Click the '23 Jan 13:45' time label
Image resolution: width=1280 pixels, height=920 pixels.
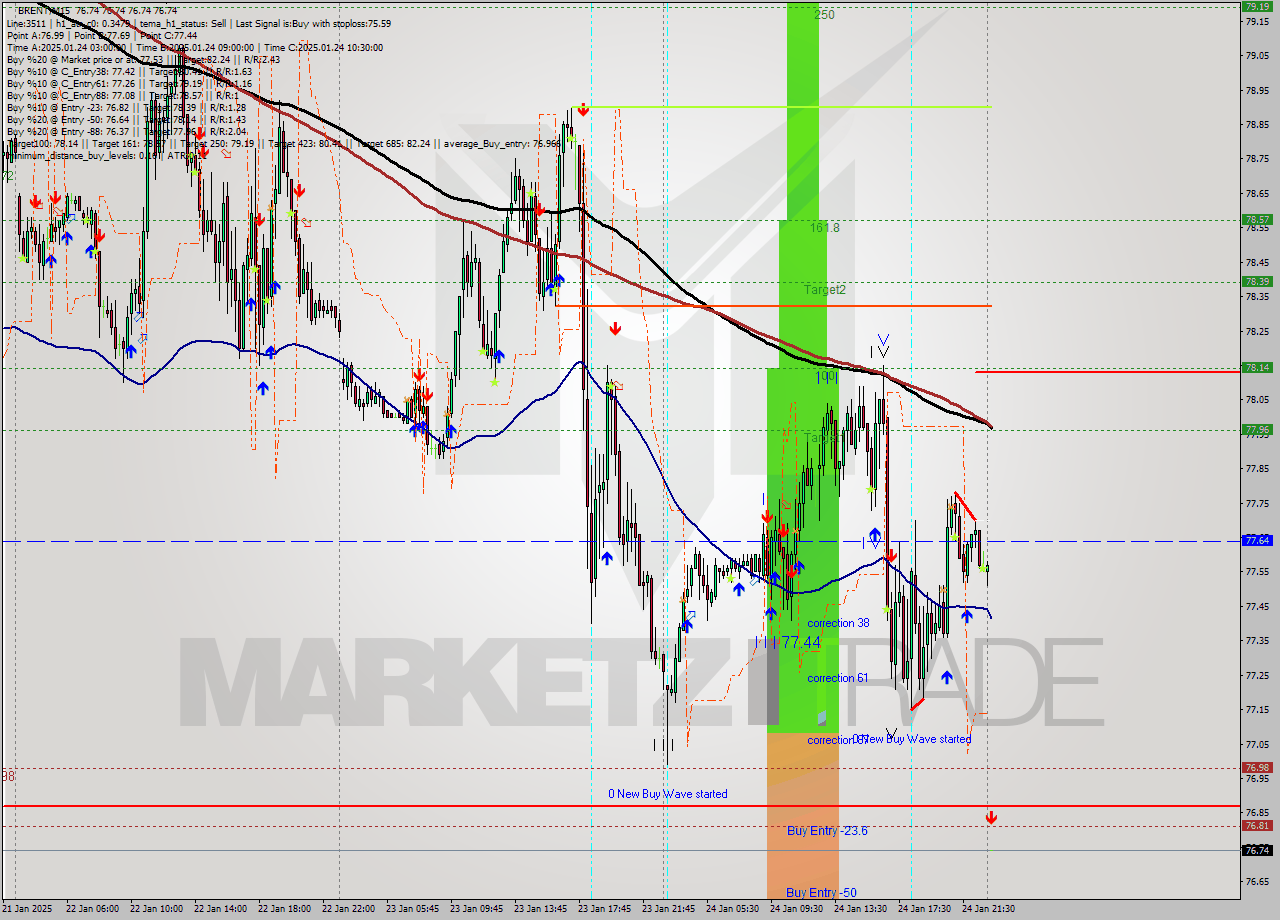click(540, 909)
